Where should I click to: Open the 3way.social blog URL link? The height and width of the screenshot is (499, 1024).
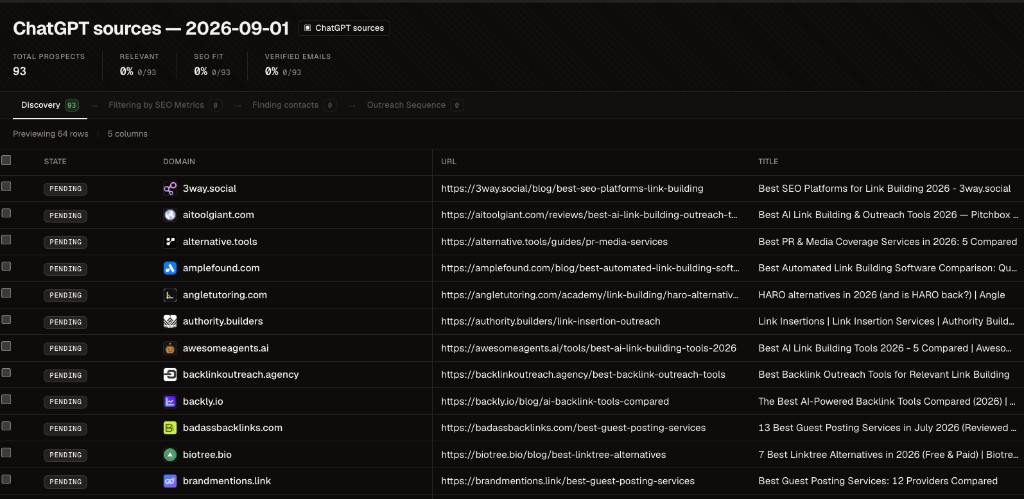572,189
